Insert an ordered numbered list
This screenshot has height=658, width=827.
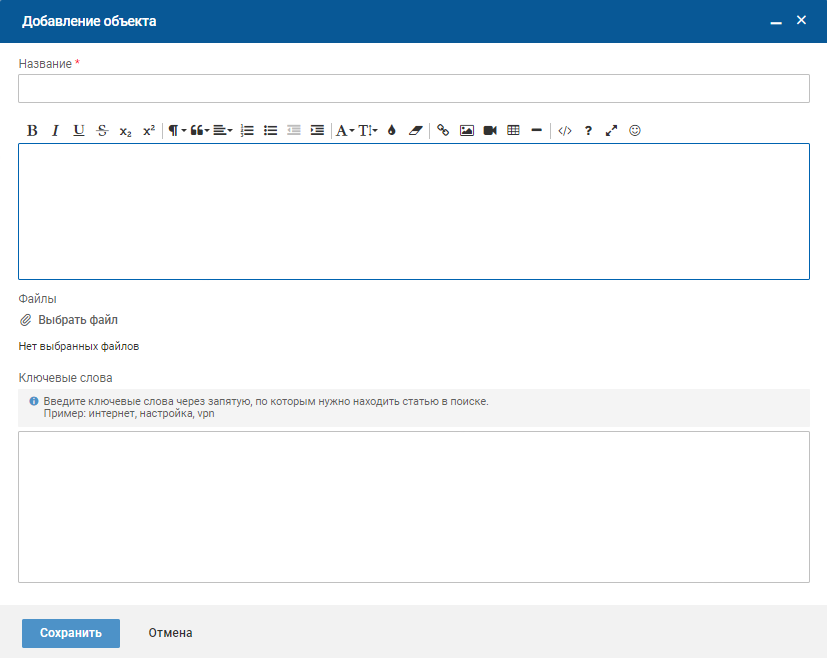click(x=247, y=130)
